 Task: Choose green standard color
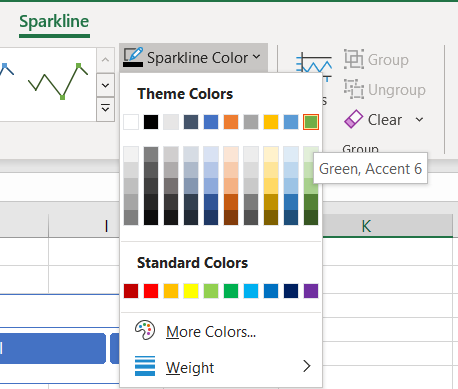click(x=231, y=291)
